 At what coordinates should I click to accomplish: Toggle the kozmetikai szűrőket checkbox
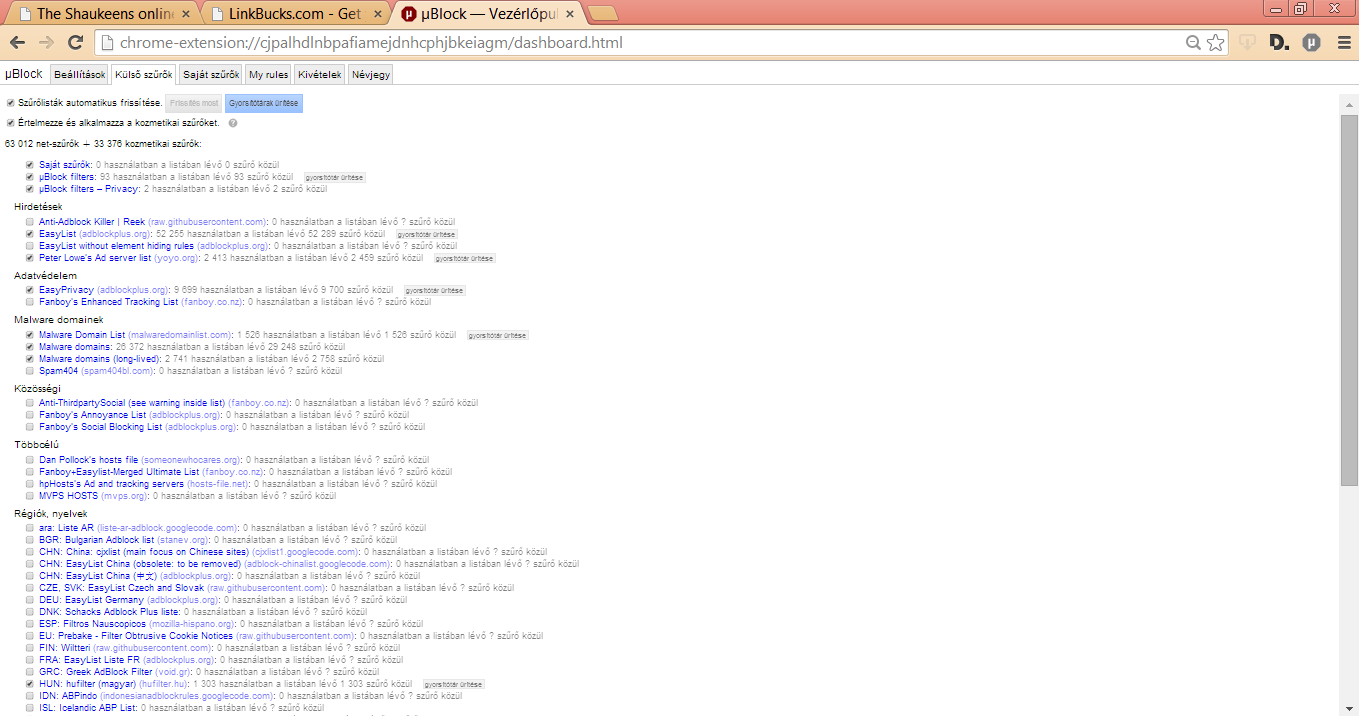point(11,123)
